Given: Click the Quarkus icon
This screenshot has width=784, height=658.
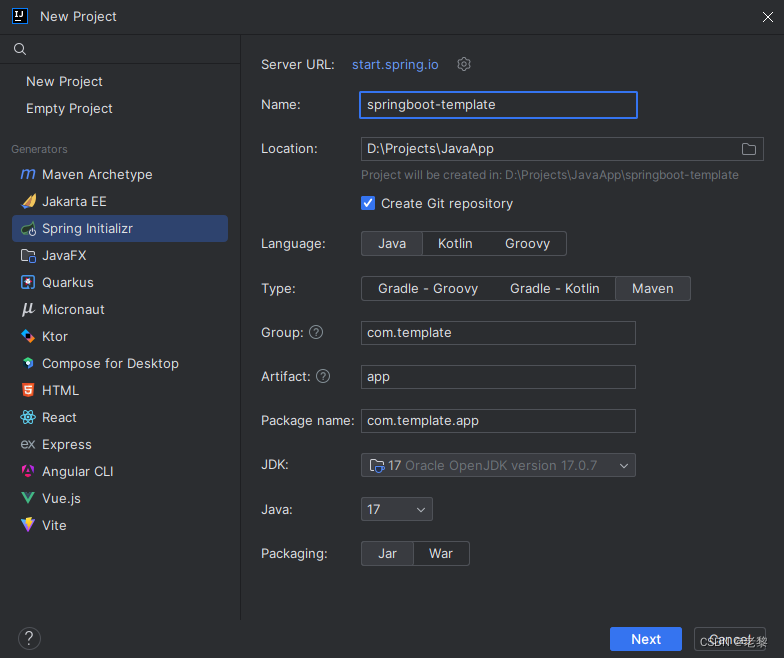Looking at the screenshot, I should [x=28, y=282].
